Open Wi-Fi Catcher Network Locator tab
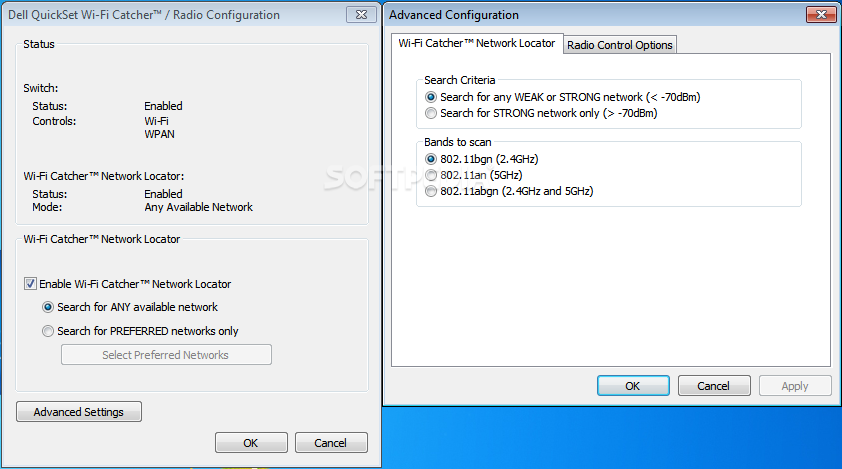 (x=477, y=43)
